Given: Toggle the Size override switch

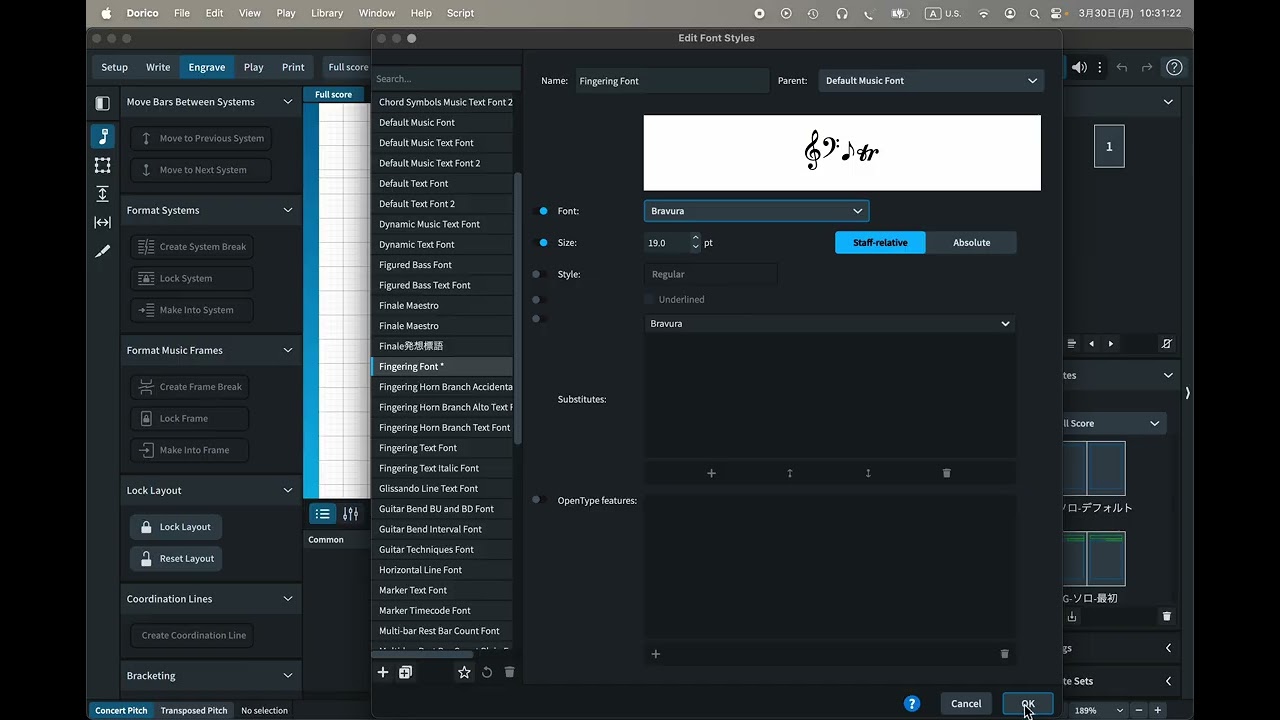Looking at the screenshot, I should pyautogui.click(x=541, y=243).
